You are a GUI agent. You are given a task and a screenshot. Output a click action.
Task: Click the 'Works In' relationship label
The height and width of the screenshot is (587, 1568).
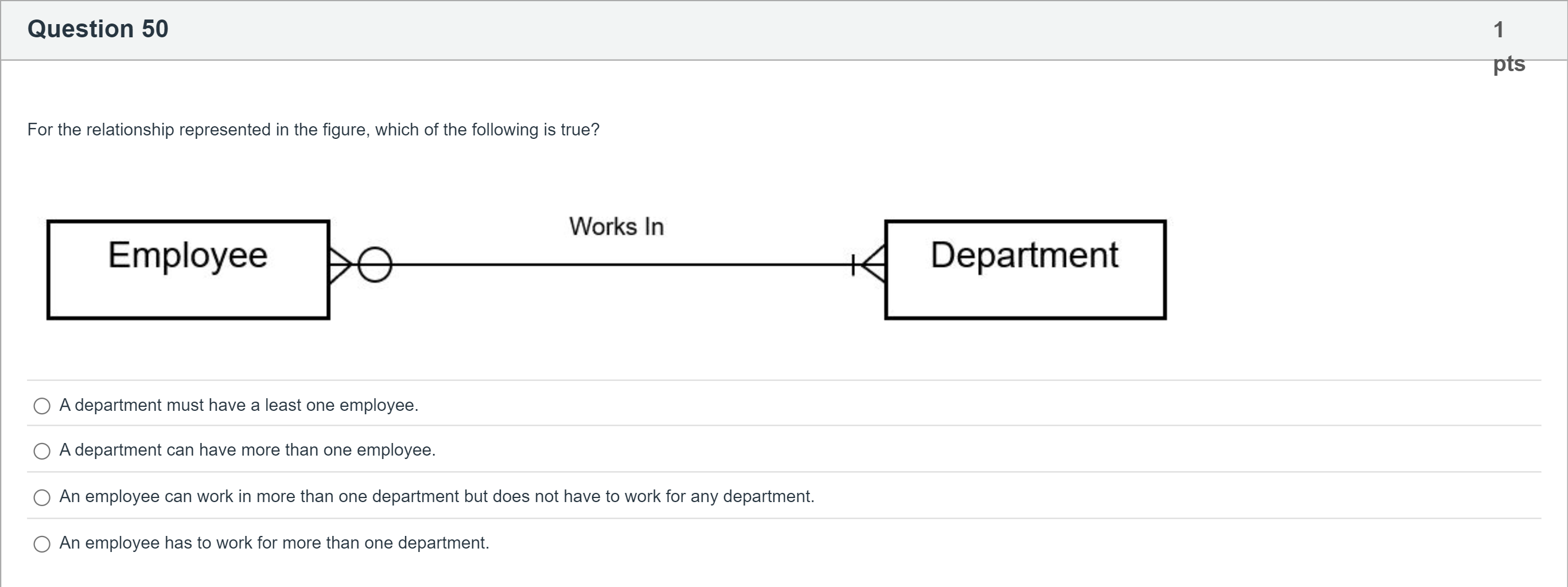pos(616,227)
